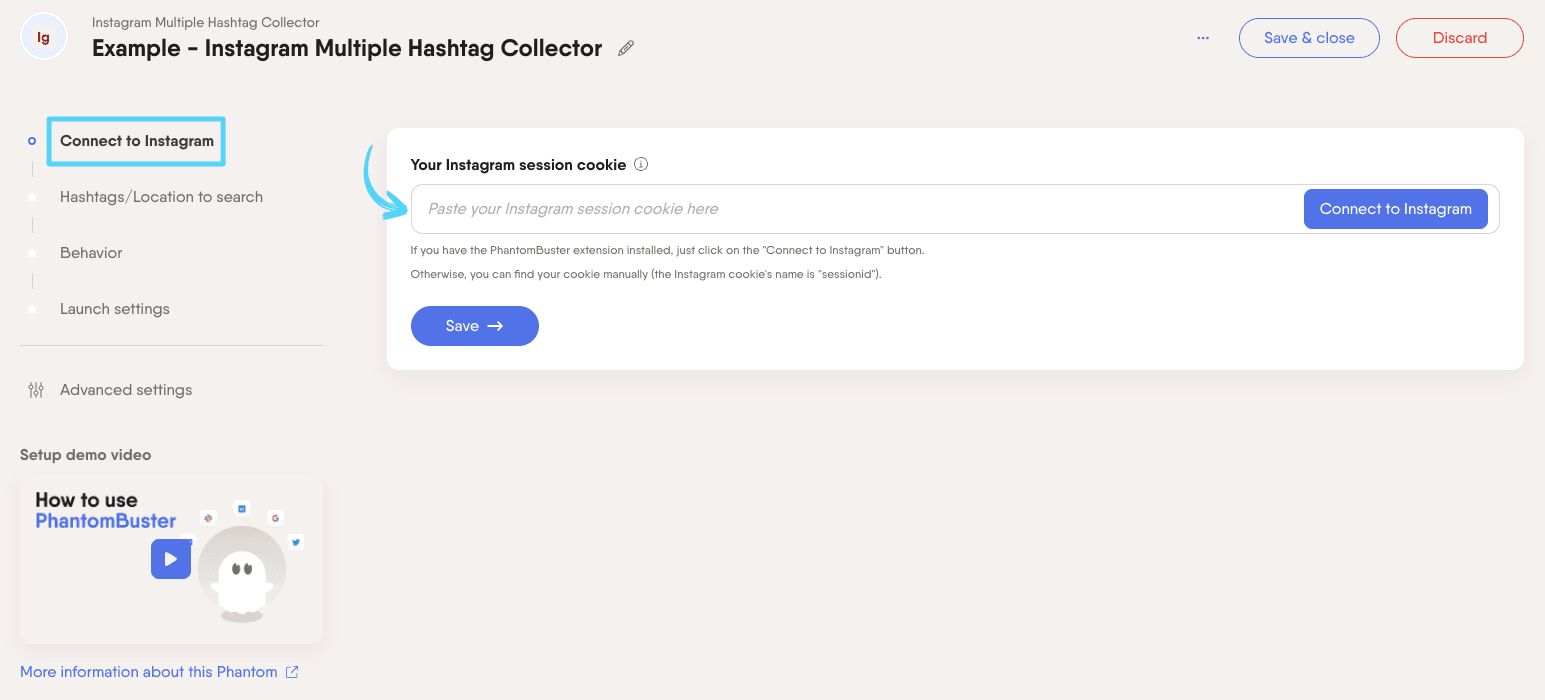
Task: Click the arrow icon inside the Save button
Action: pyautogui.click(x=495, y=326)
